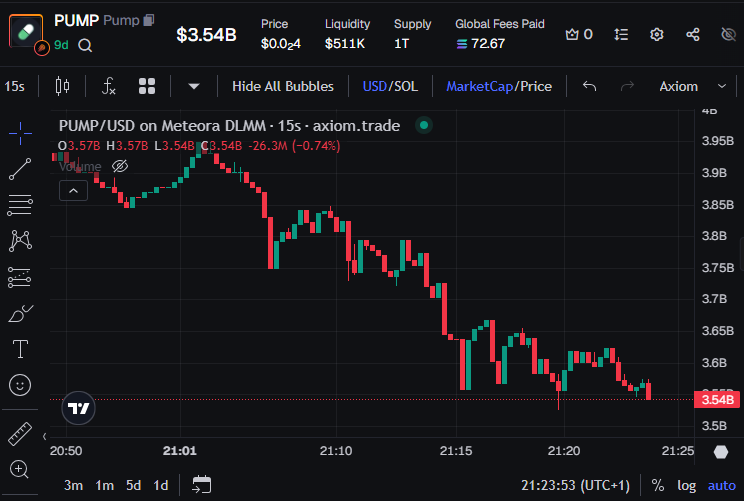The image size is (744, 501).
Task: Select the pattern drawing tool
Action: tap(20, 241)
